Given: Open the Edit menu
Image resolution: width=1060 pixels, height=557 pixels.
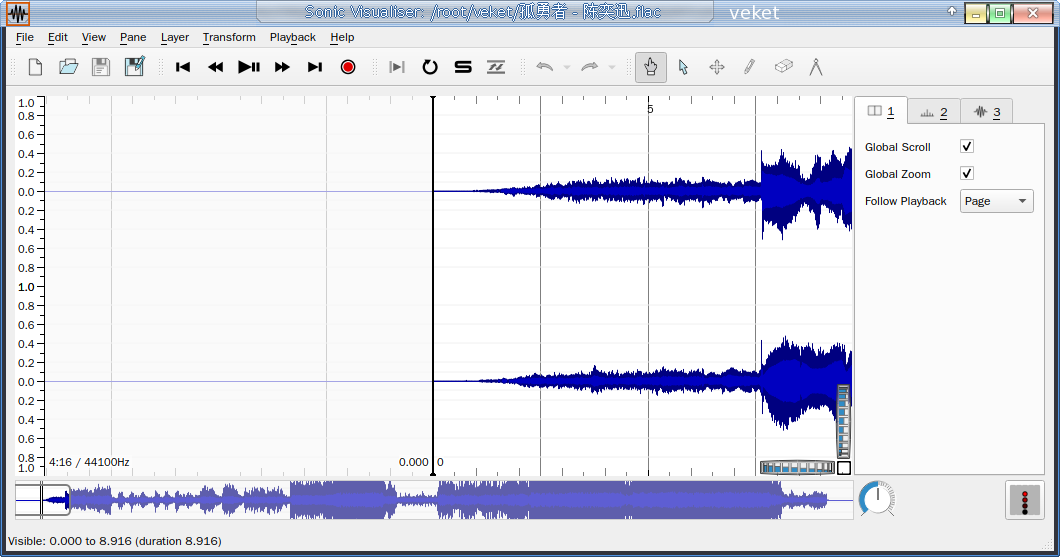Looking at the screenshot, I should coord(57,37).
